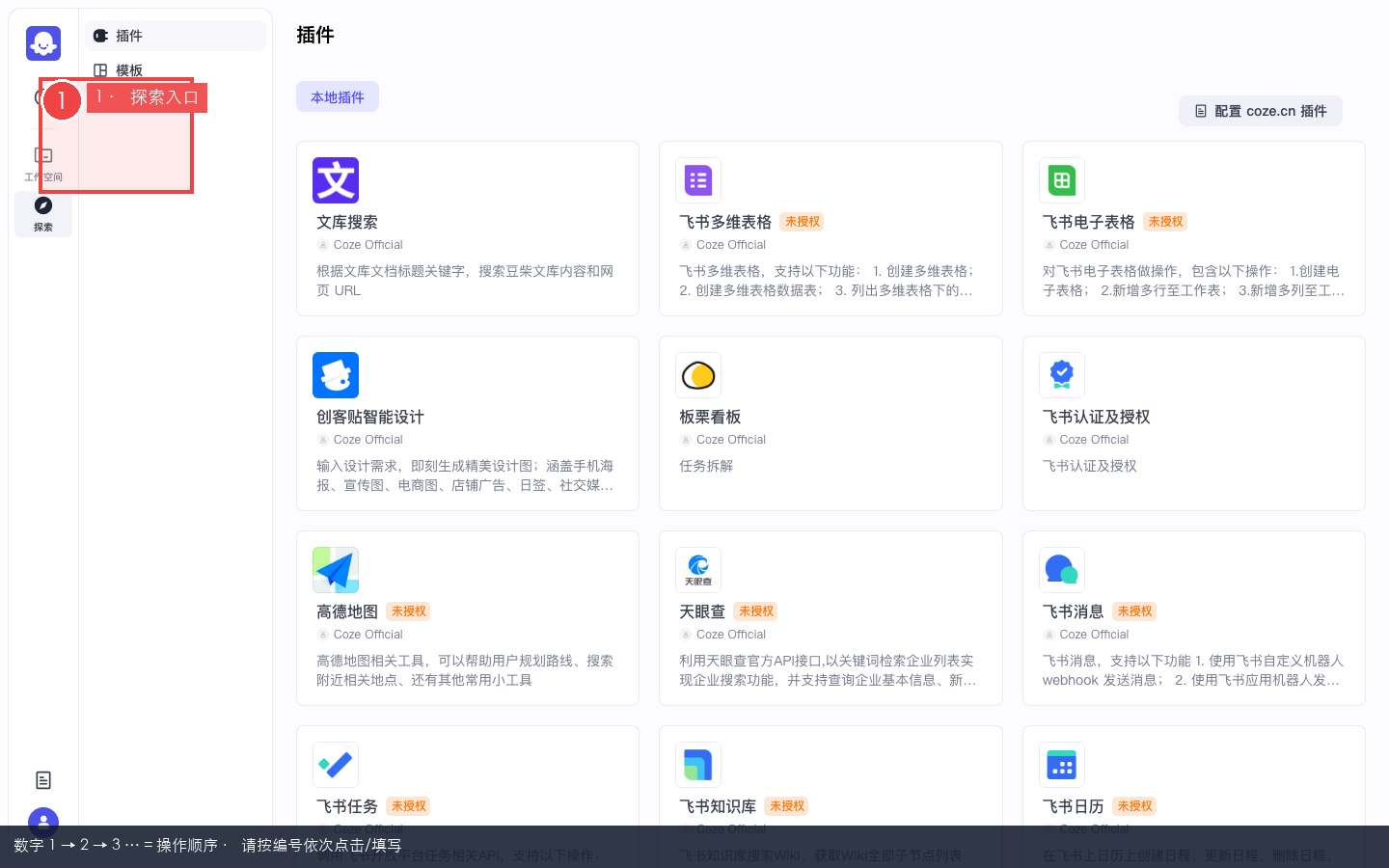Open the 飞书日历 plugin icon
Image resolution: width=1389 pixels, height=868 pixels.
click(x=1062, y=765)
